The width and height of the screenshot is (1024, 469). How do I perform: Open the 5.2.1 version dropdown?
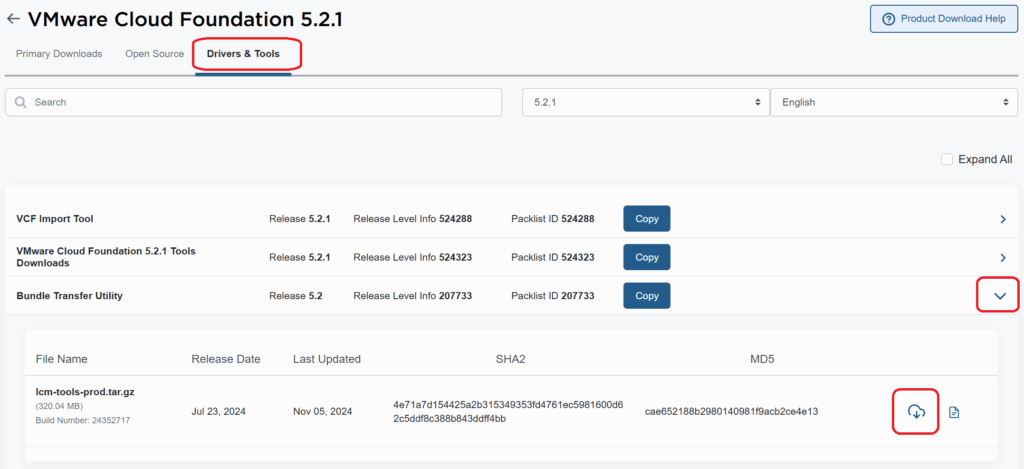(x=644, y=102)
